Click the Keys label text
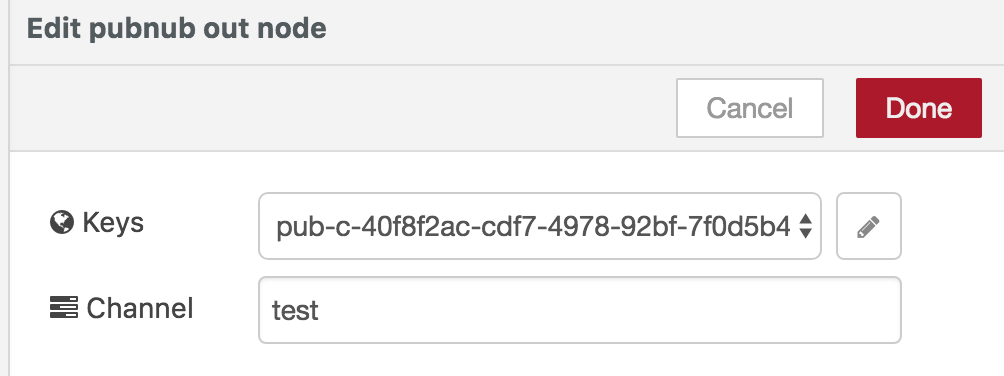 click(x=113, y=223)
